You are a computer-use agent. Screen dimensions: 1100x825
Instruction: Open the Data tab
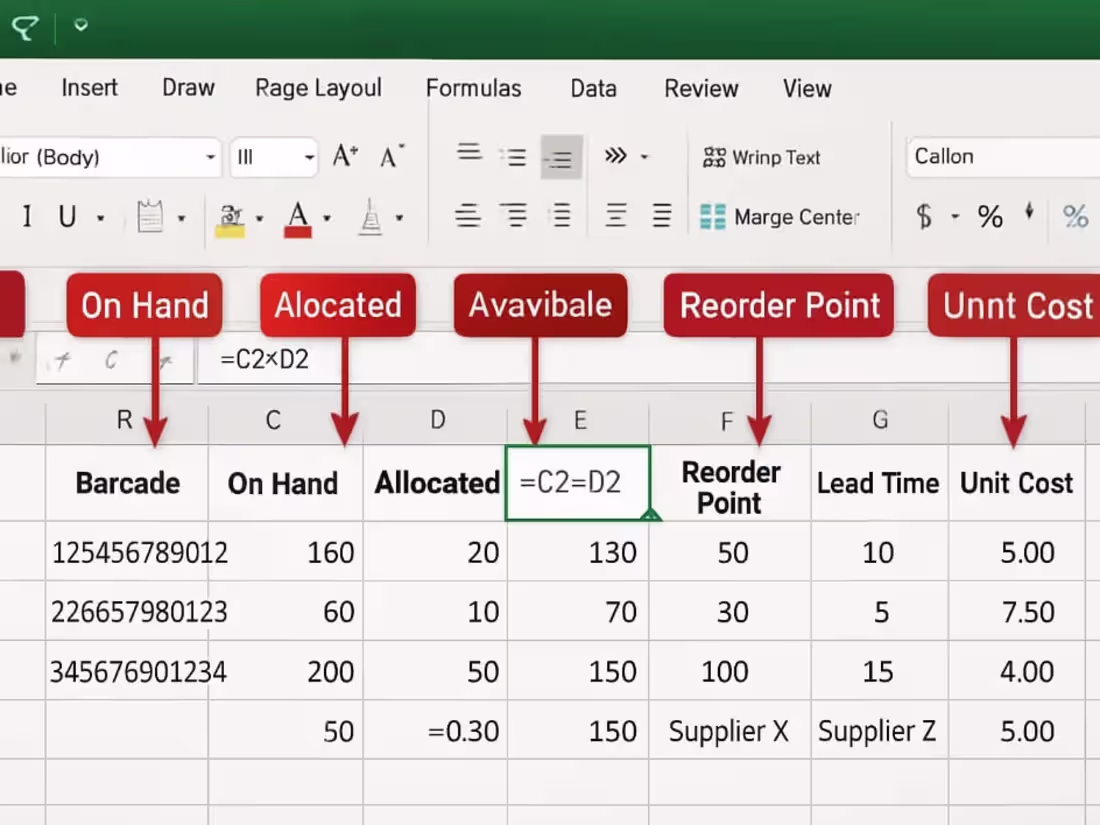click(593, 88)
